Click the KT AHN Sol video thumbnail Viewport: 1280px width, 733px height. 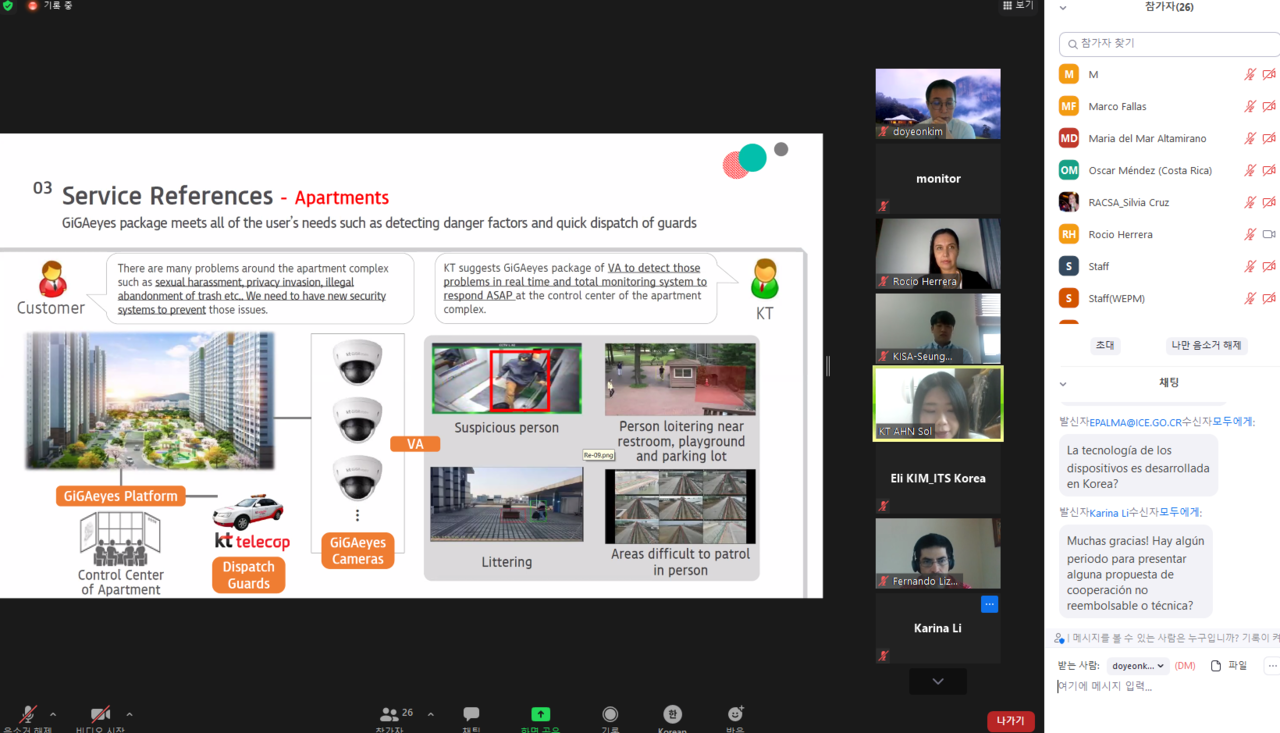(938, 403)
